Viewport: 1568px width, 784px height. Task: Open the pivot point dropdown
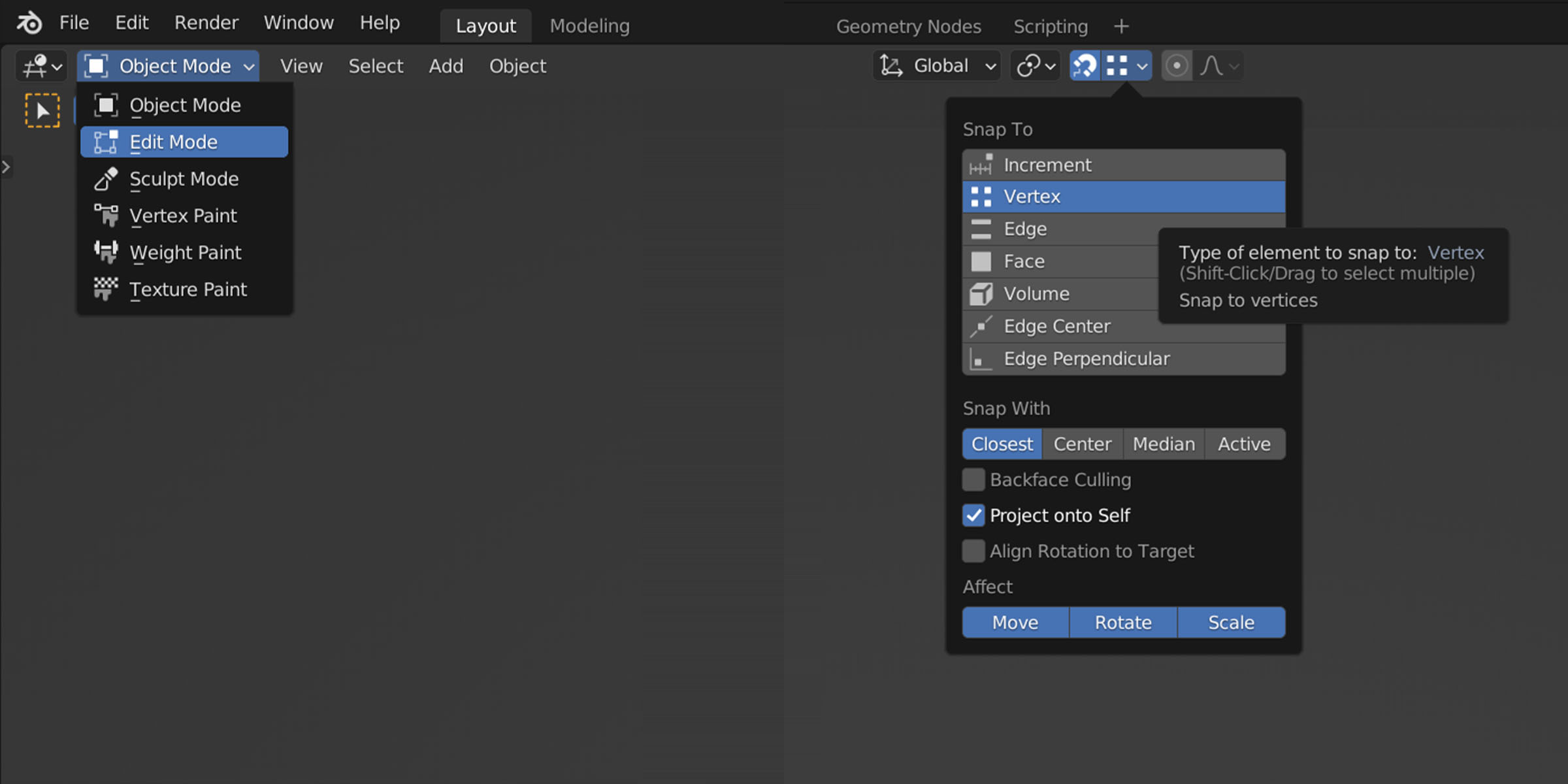[x=1036, y=66]
